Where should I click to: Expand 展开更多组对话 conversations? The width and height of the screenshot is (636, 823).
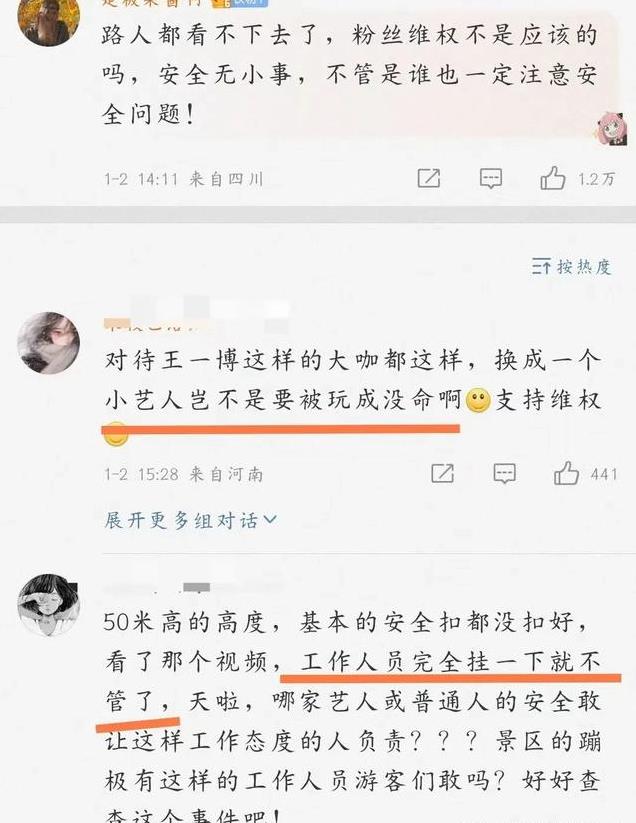coord(190,520)
